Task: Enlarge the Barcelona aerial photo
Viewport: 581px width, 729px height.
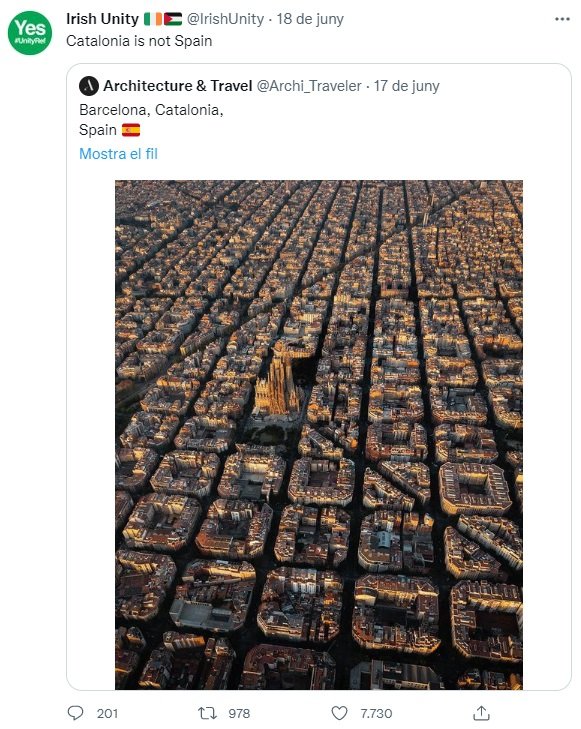Action: click(319, 435)
